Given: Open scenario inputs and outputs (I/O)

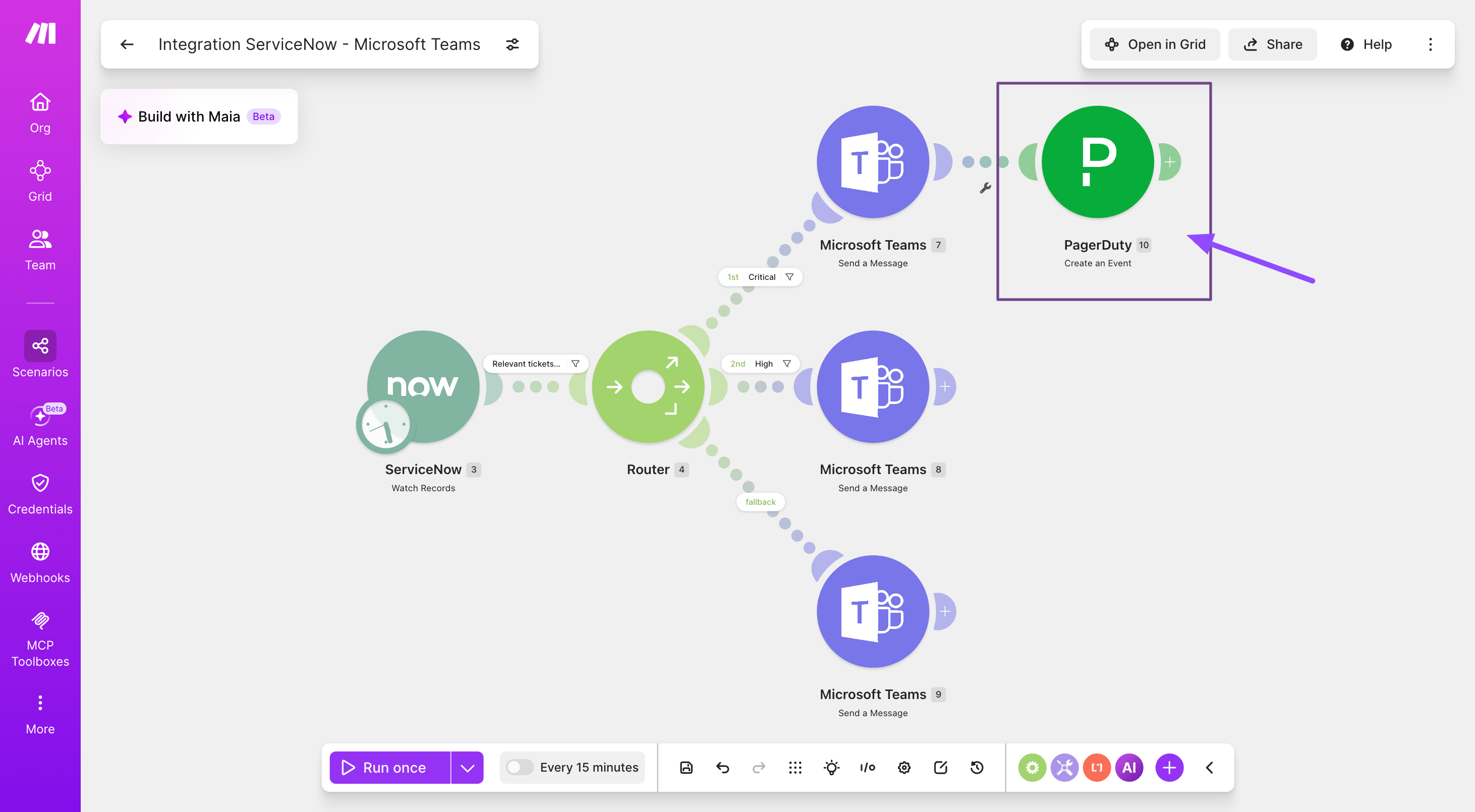Looking at the screenshot, I should (x=868, y=767).
